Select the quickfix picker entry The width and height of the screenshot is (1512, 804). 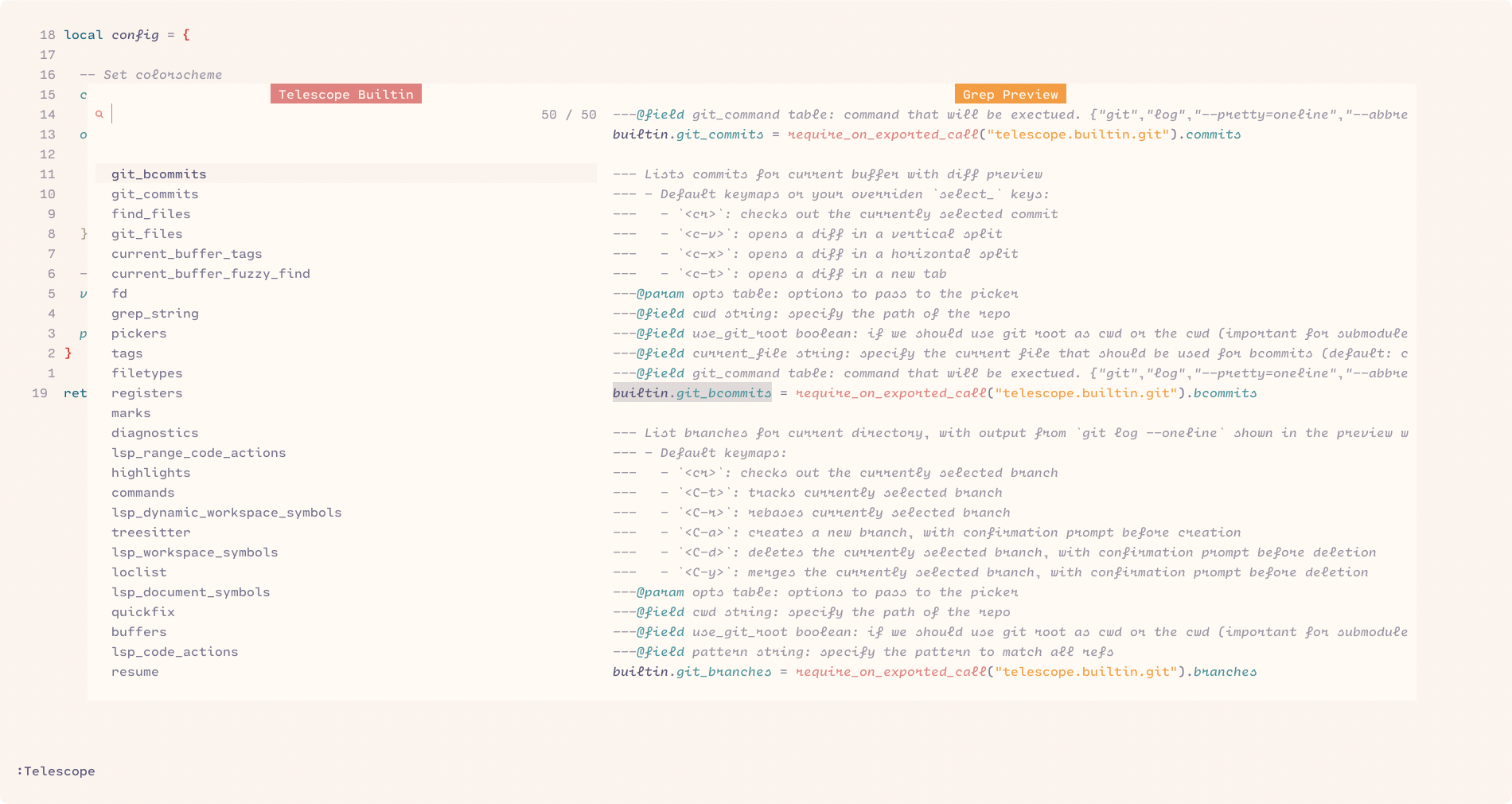coord(142,611)
